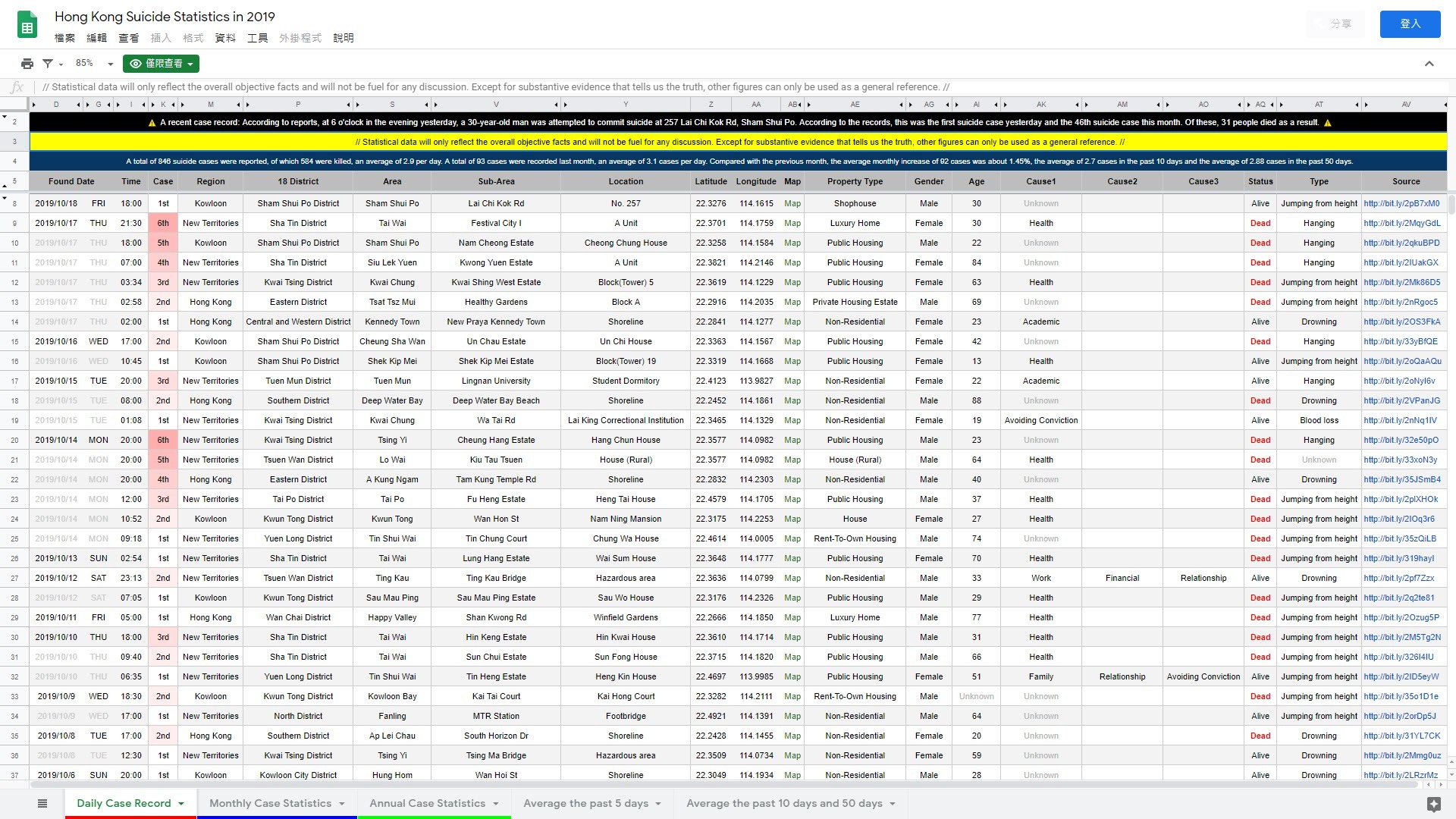The image size is (1456, 819).
Task: Click the 'Lingnan University' sub-area cell
Action: 496,381
